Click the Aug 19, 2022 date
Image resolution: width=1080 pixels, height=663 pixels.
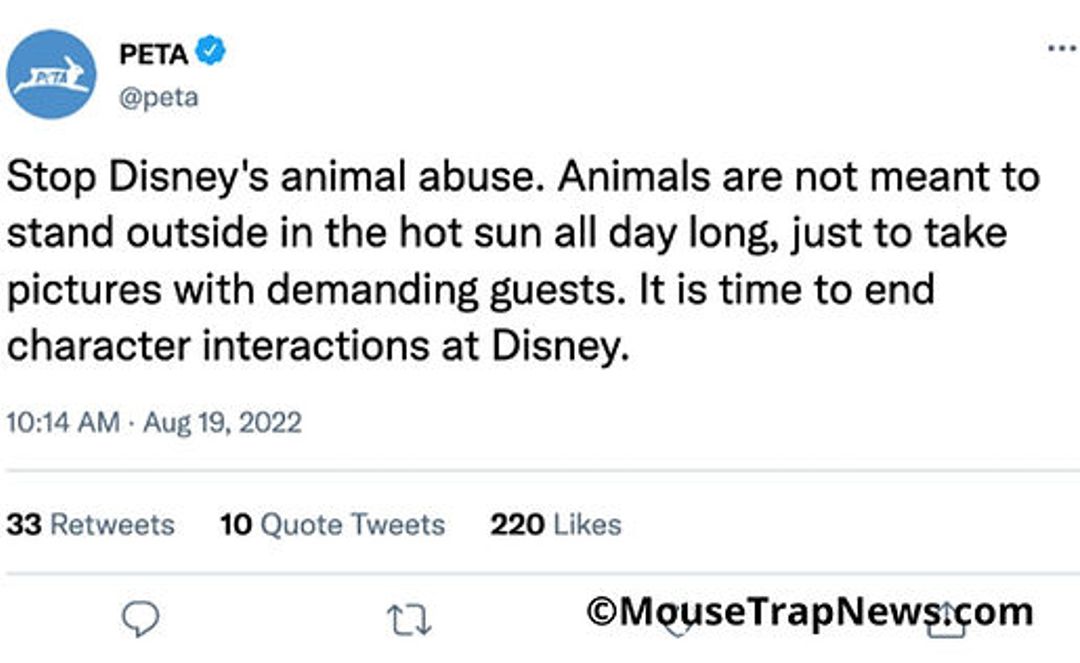pyautogui.click(x=221, y=422)
